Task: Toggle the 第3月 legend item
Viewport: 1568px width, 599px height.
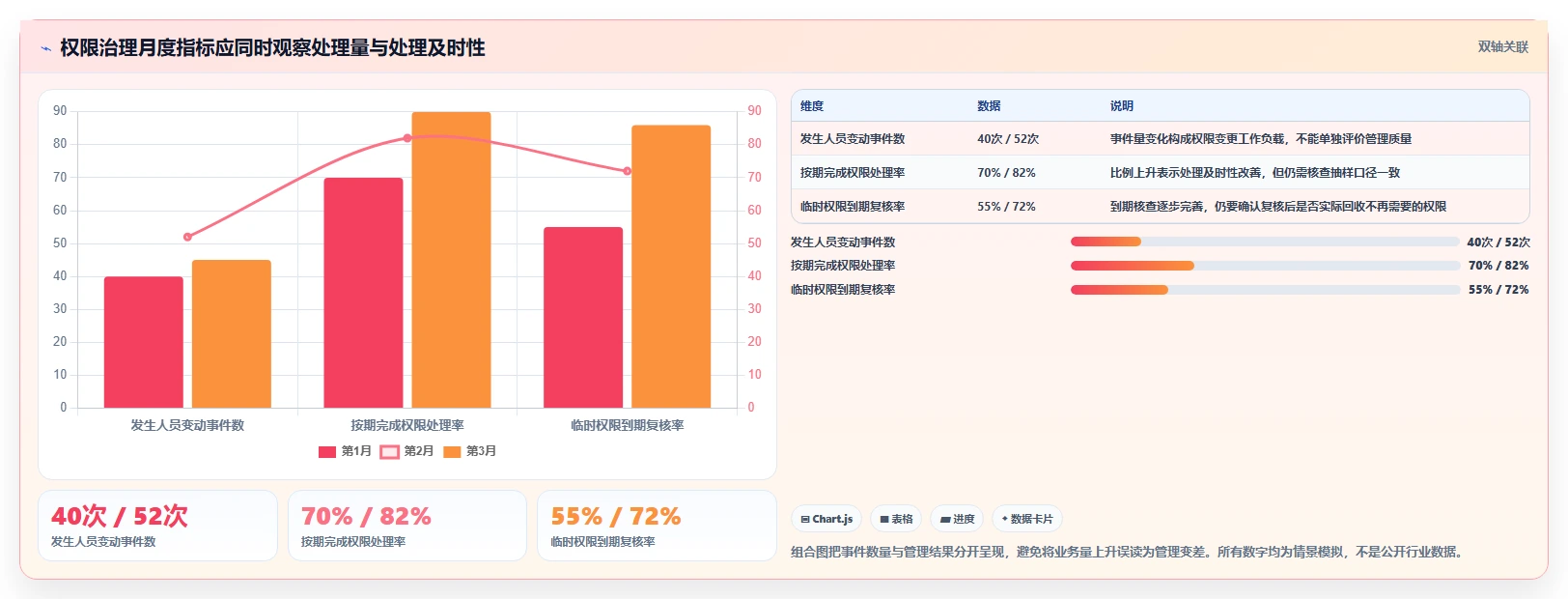Action: [x=469, y=451]
